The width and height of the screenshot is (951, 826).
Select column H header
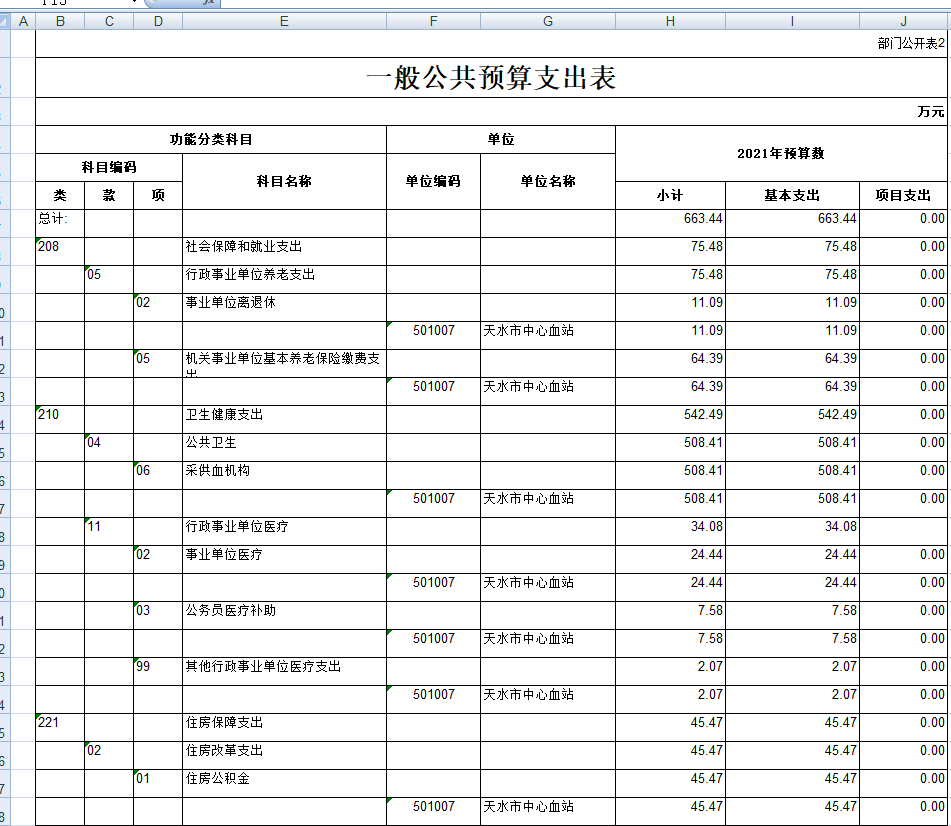coord(670,21)
